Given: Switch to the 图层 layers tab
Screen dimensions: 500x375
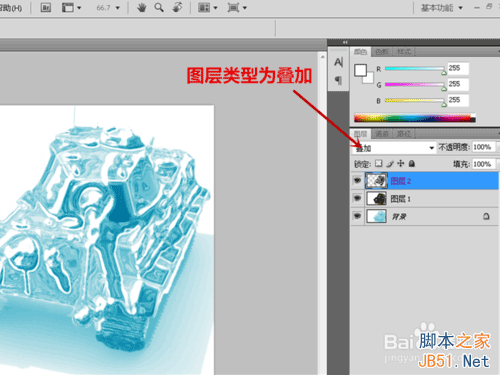Looking at the screenshot, I should click(x=360, y=134).
